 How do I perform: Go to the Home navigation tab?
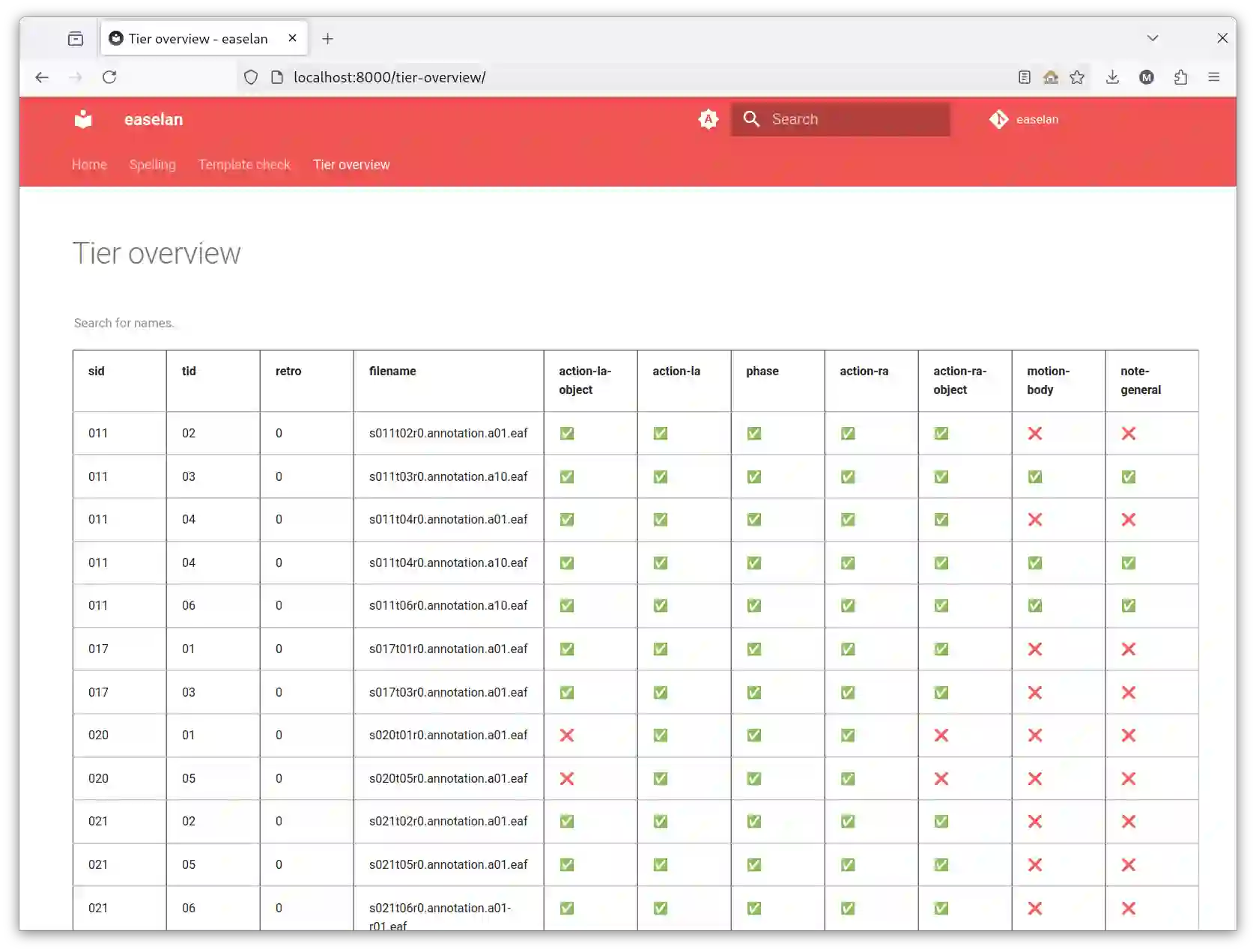click(x=89, y=165)
